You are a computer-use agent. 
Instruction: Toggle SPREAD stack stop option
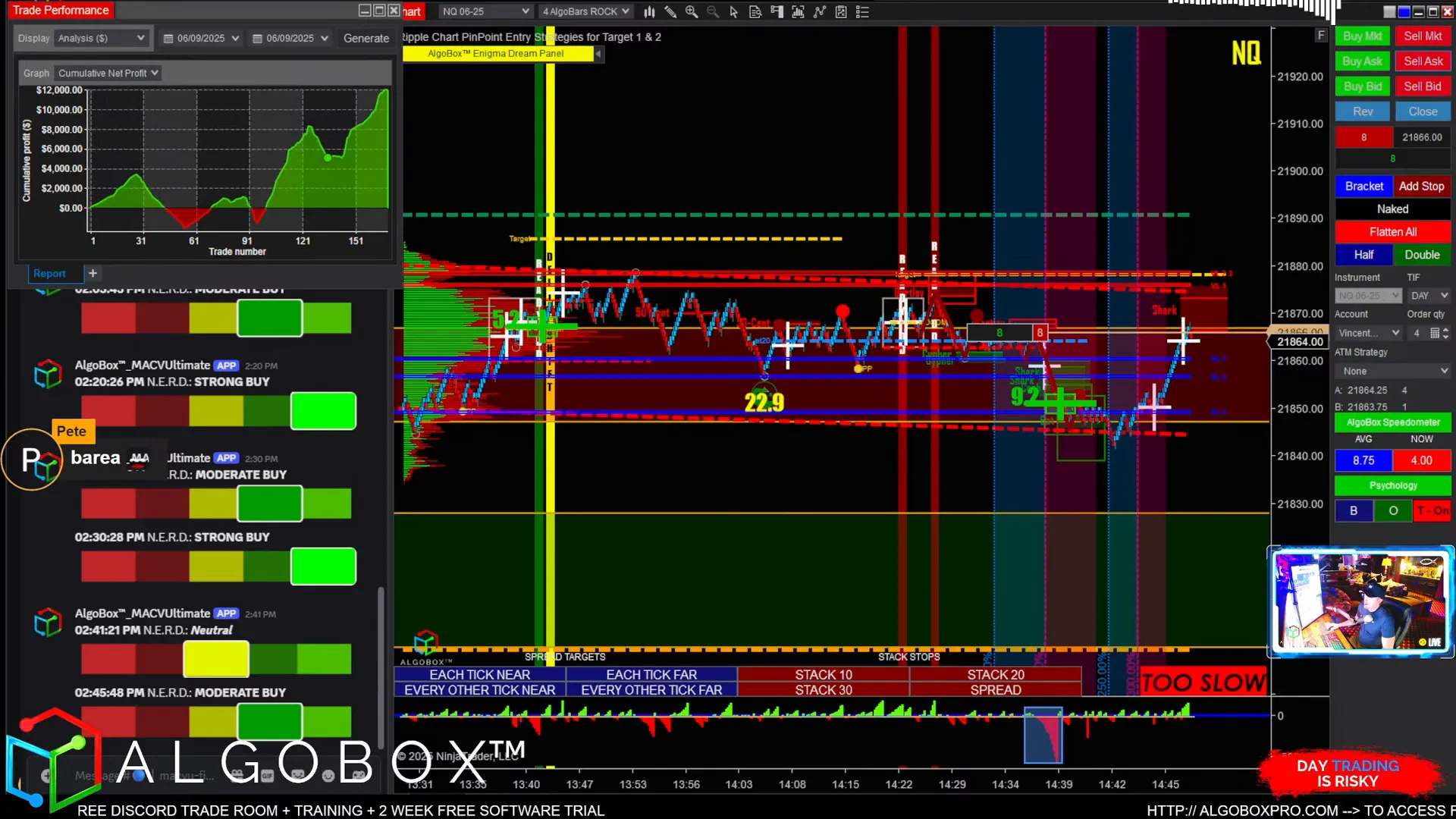[996, 690]
